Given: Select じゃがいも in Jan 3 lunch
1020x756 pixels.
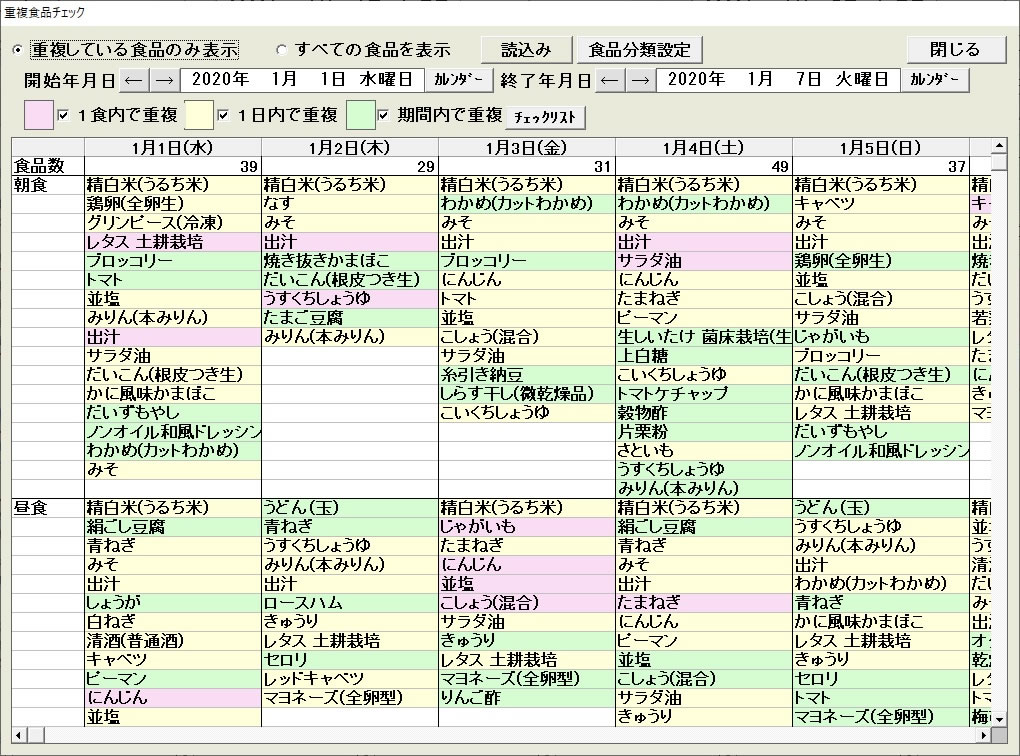Looking at the screenshot, I should pyautogui.click(x=527, y=527).
